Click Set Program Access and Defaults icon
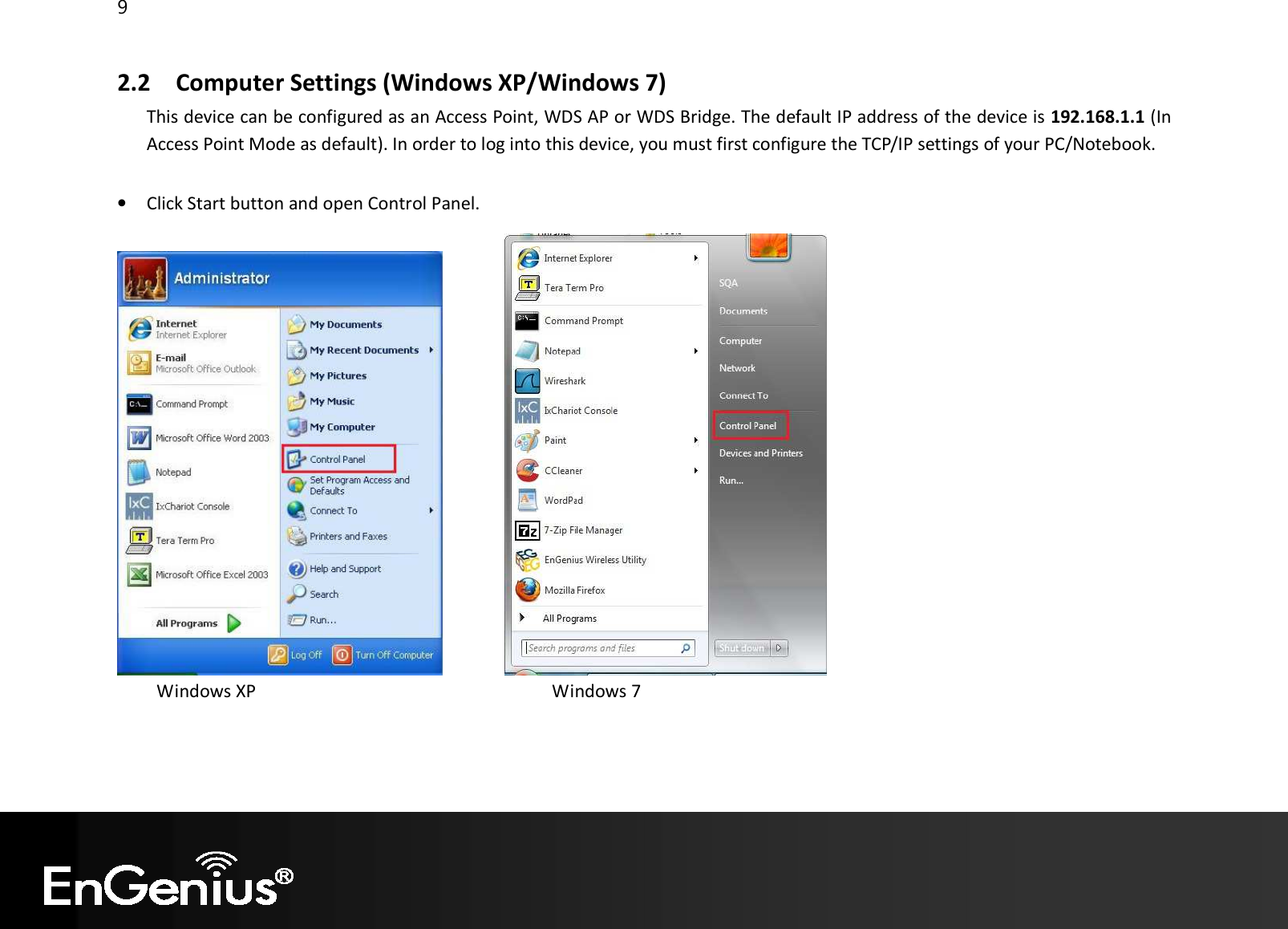This screenshot has width=1288, height=929. coord(297,485)
